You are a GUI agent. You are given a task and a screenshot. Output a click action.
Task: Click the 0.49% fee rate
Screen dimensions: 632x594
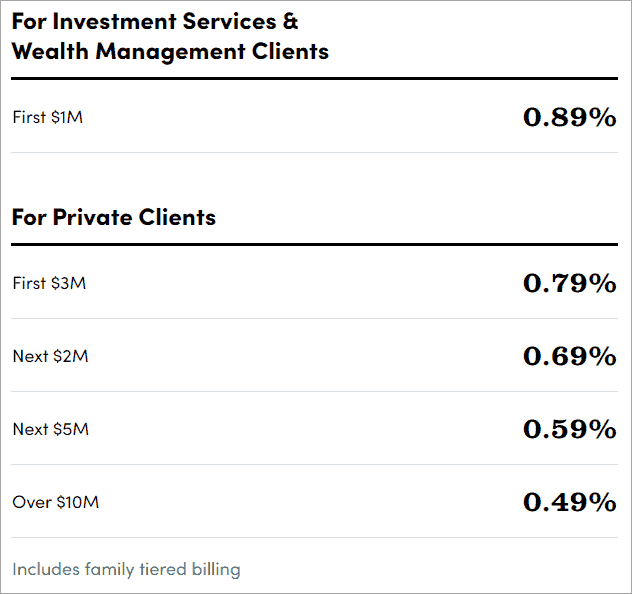pyautogui.click(x=569, y=502)
